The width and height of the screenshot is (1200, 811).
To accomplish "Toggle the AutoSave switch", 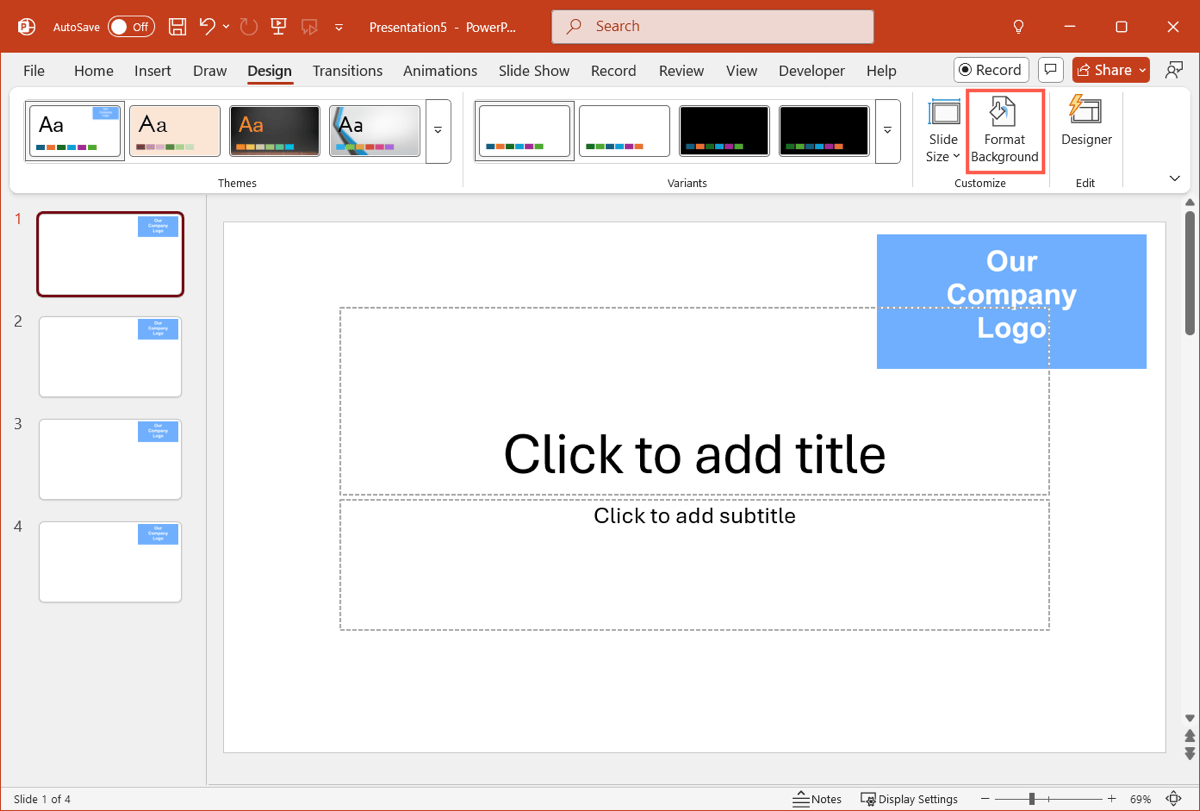I will 131,27.
